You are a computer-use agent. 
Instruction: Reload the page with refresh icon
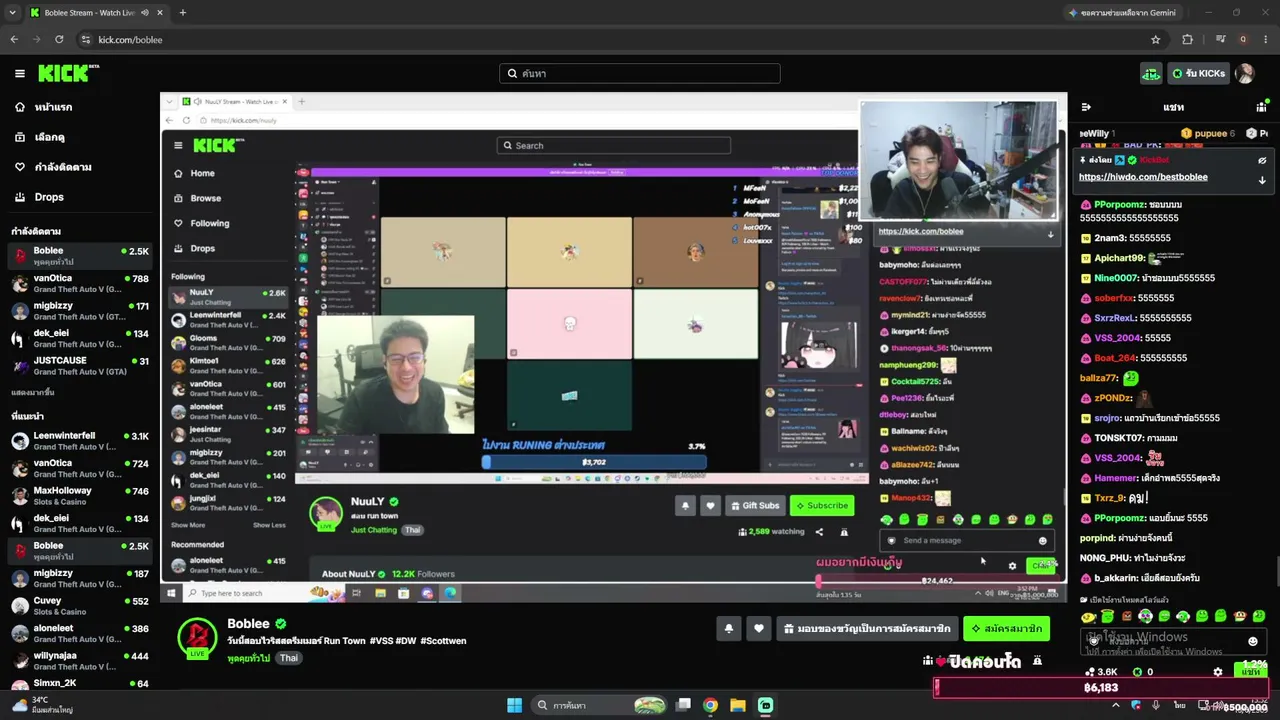pyautogui.click(x=59, y=39)
